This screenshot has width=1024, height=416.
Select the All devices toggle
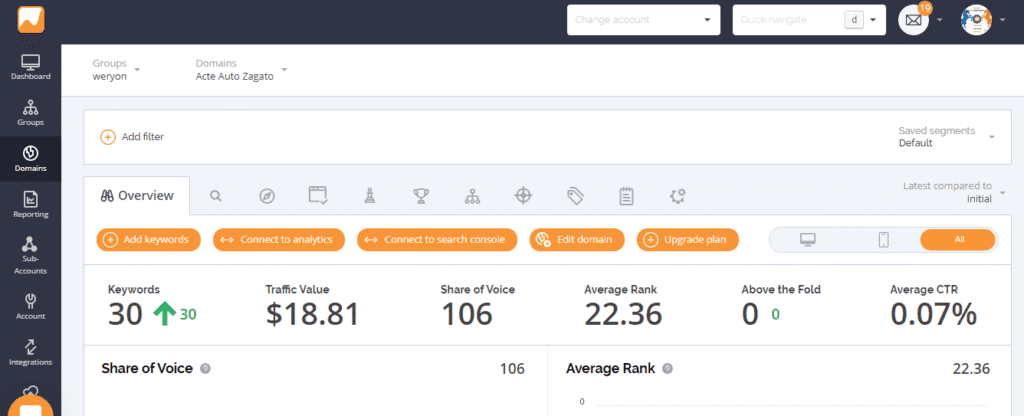point(958,240)
